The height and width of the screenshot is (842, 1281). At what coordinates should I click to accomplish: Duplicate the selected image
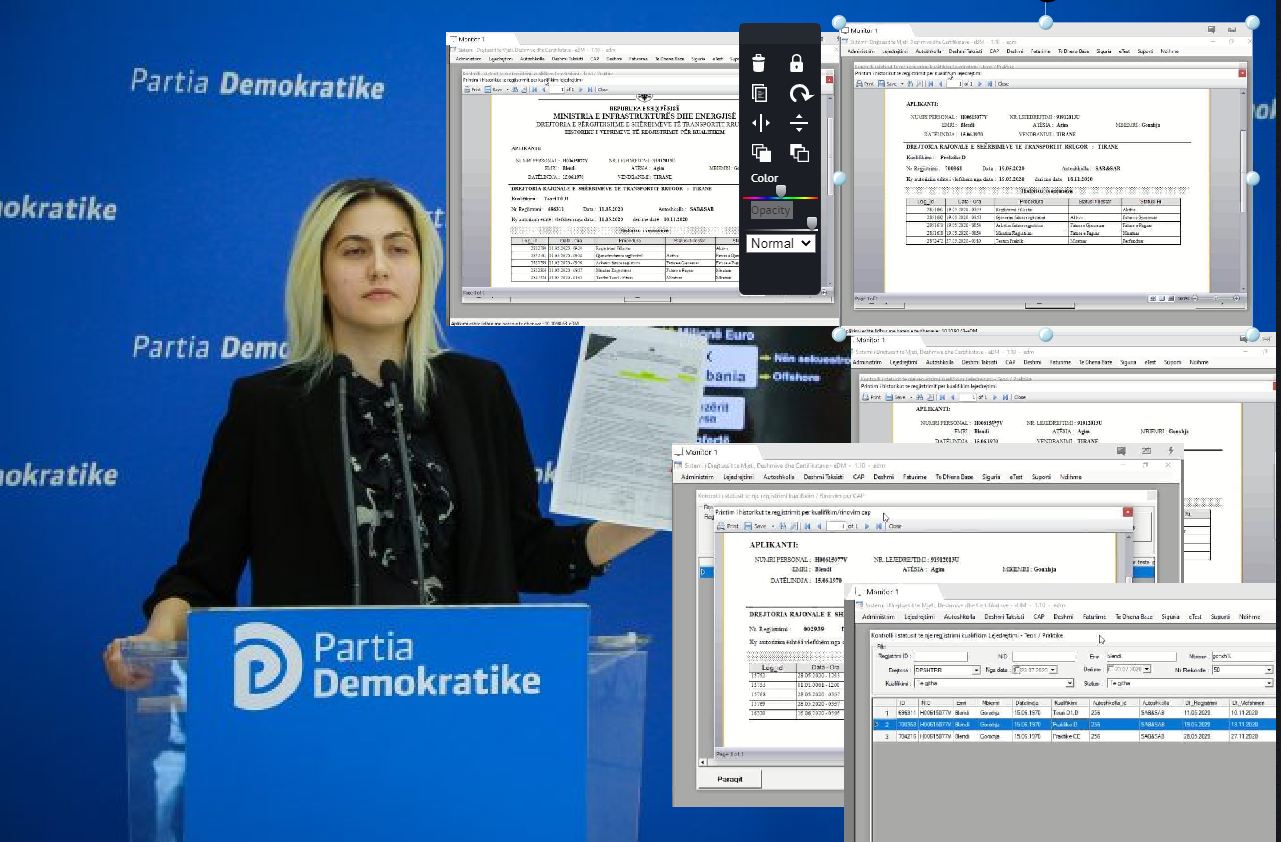759,93
